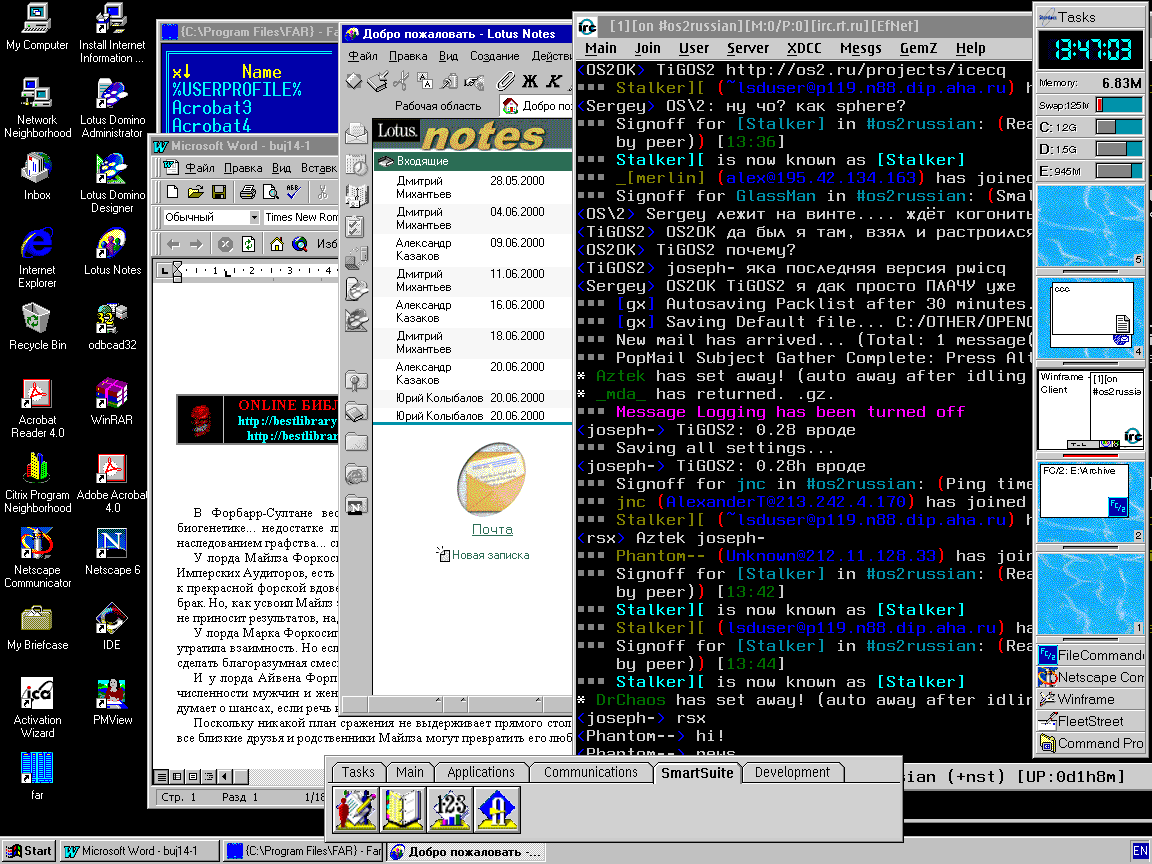Go to the Start Page house icon in Word

point(276,244)
